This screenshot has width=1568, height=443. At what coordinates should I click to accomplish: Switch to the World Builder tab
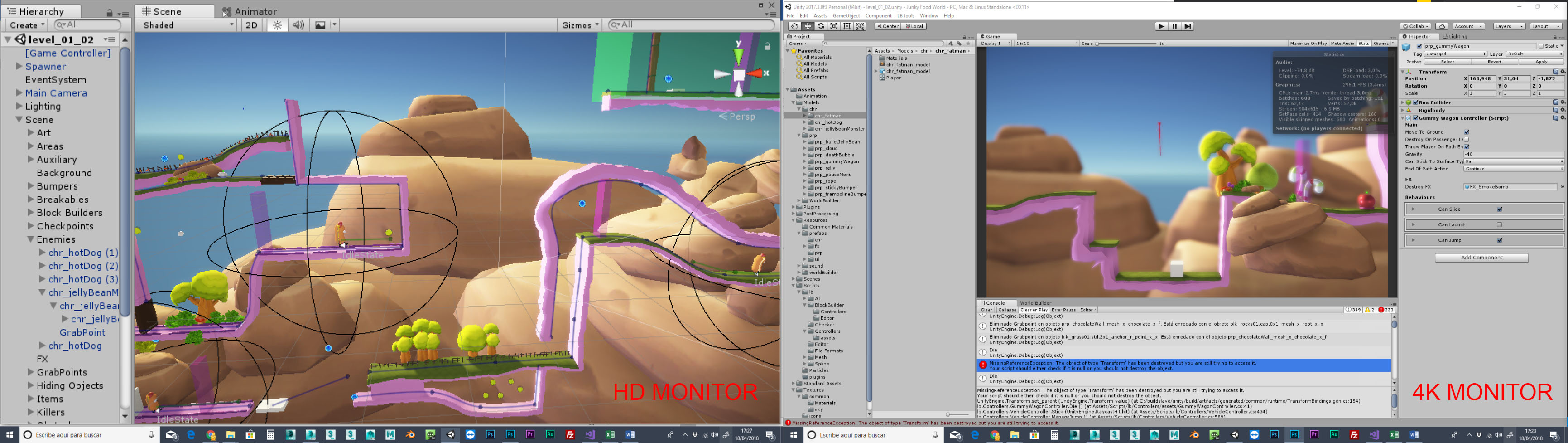point(1035,303)
